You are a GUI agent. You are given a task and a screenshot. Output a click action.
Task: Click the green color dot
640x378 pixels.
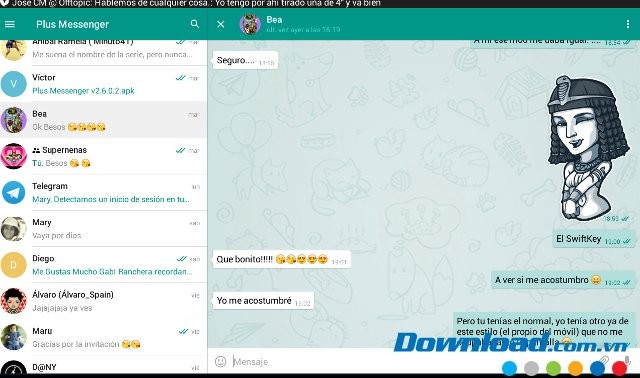click(x=553, y=368)
